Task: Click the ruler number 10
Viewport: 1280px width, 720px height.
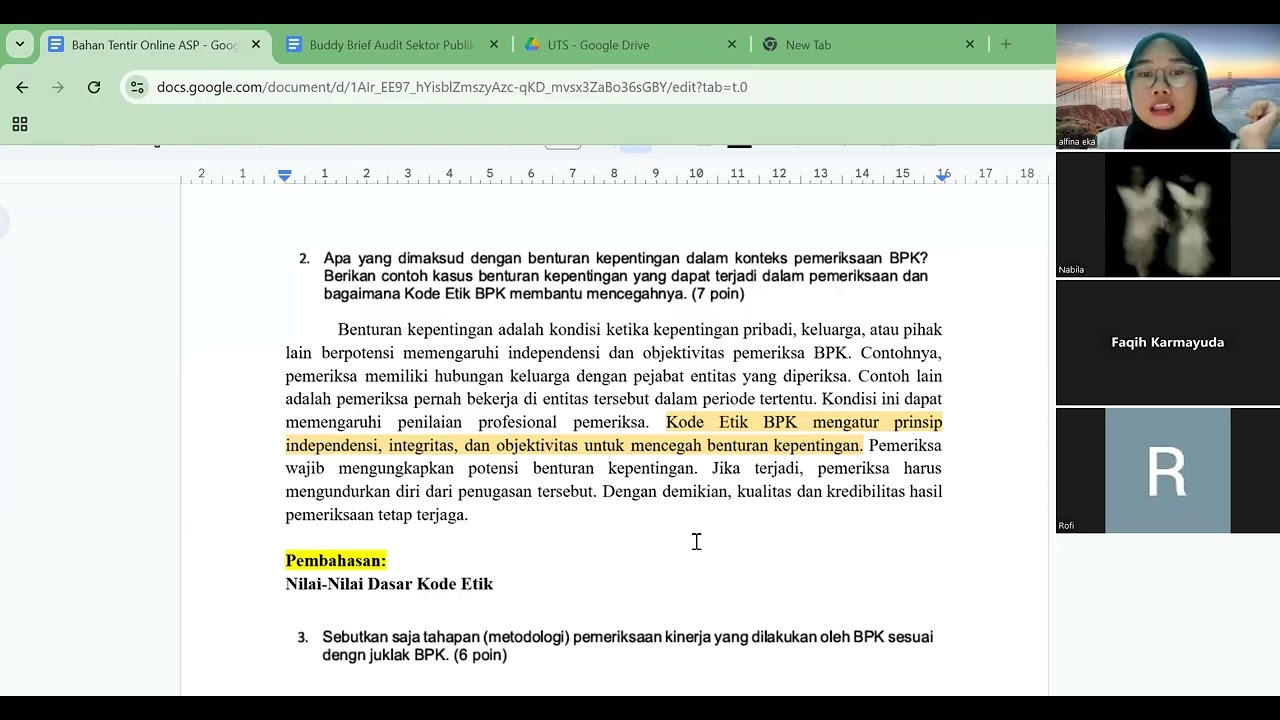Action: (696, 174)
